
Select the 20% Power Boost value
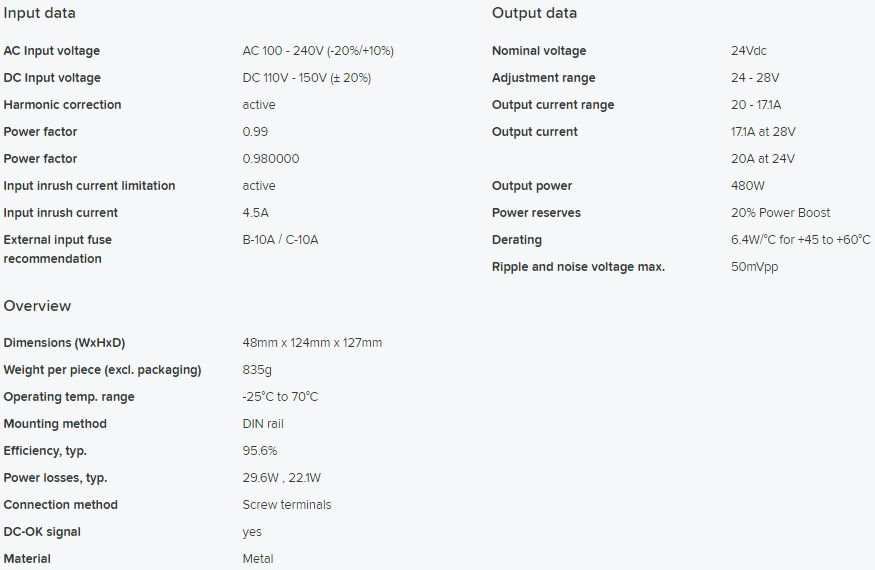[780, 213]
